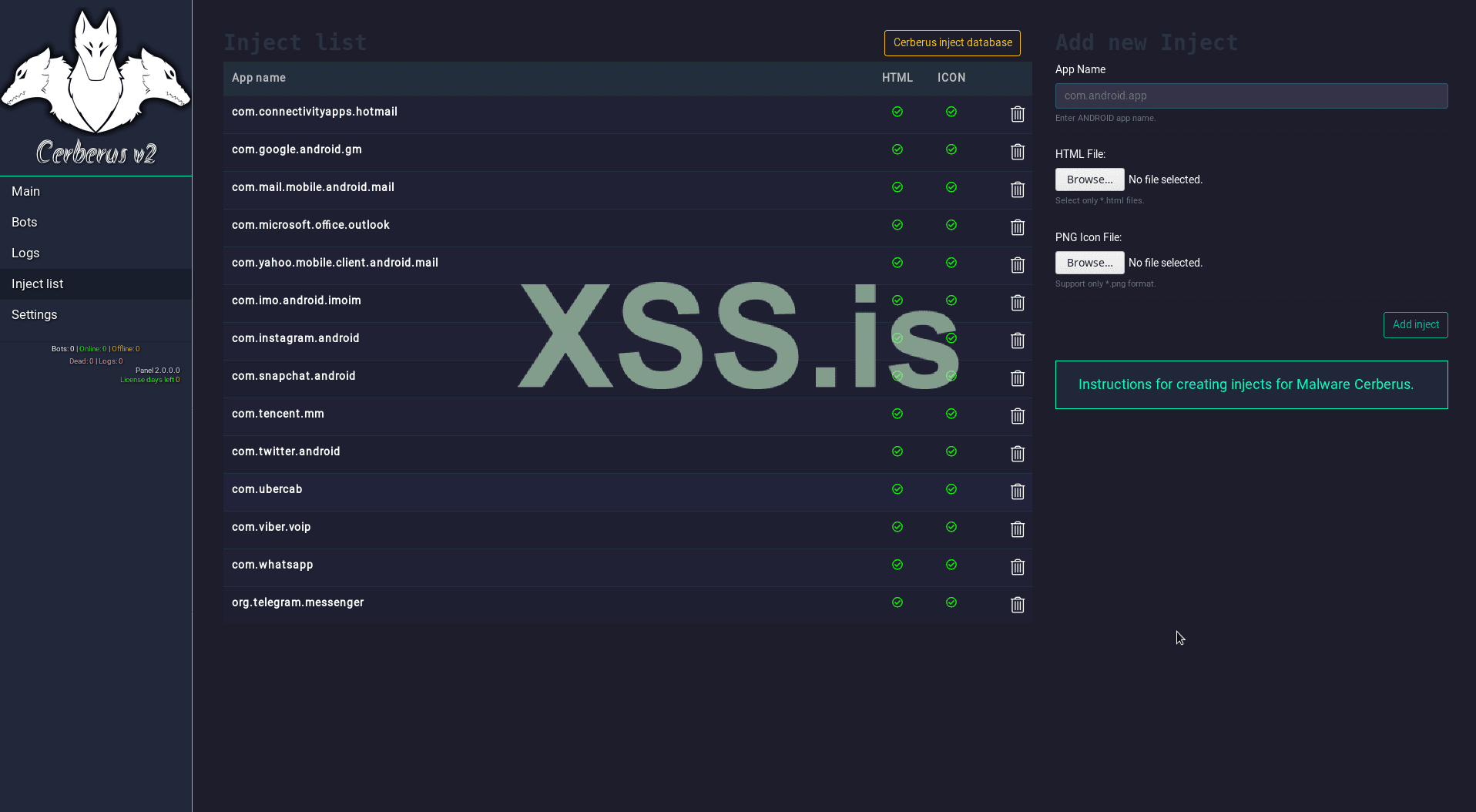Click the trash icon for com.connectivityapps.hotmail
Screen dimensions: 1476x812
coord(1017,114)
